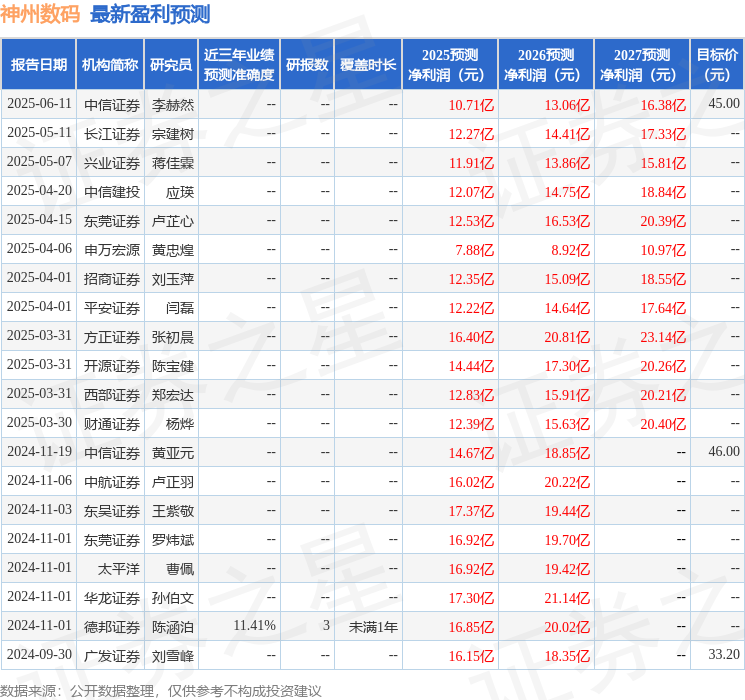Select the 西部证券 institution cell
The width and height of the screenshot is (745, 700).
[x=112, y=395]
